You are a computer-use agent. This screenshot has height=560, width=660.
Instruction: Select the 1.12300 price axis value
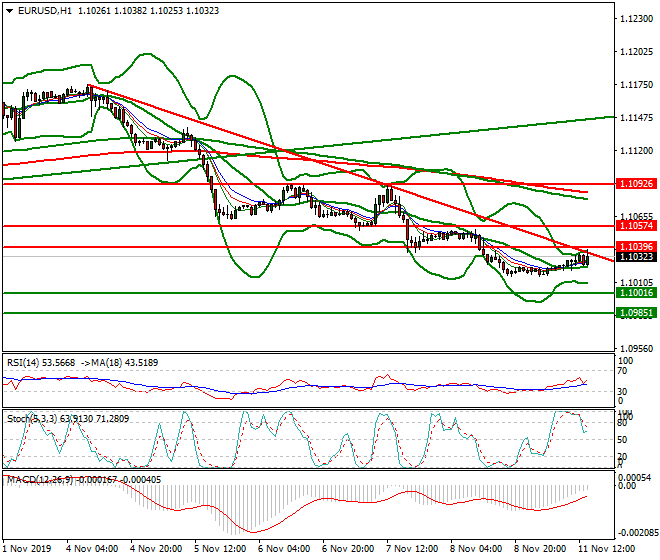[636, 19]
